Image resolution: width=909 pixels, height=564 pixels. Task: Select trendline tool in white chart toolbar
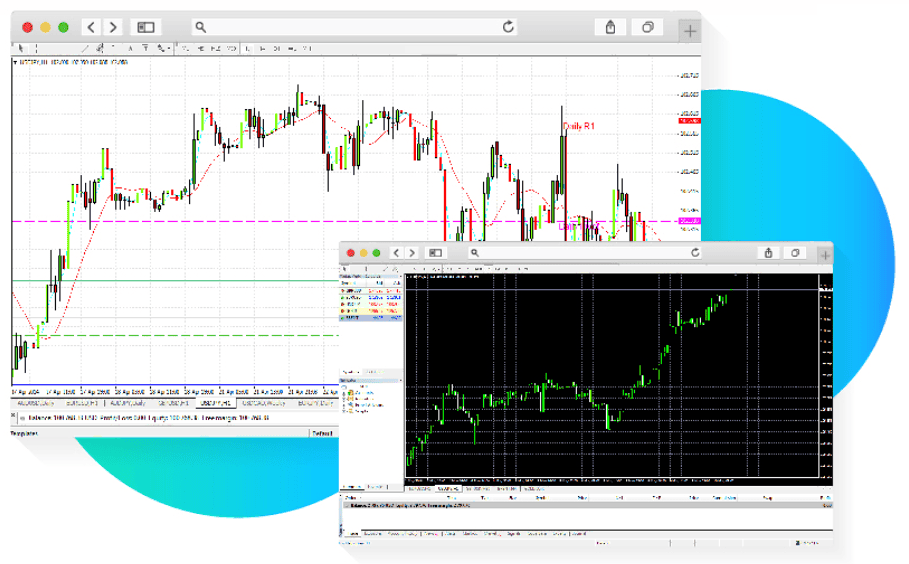[85, 49]
